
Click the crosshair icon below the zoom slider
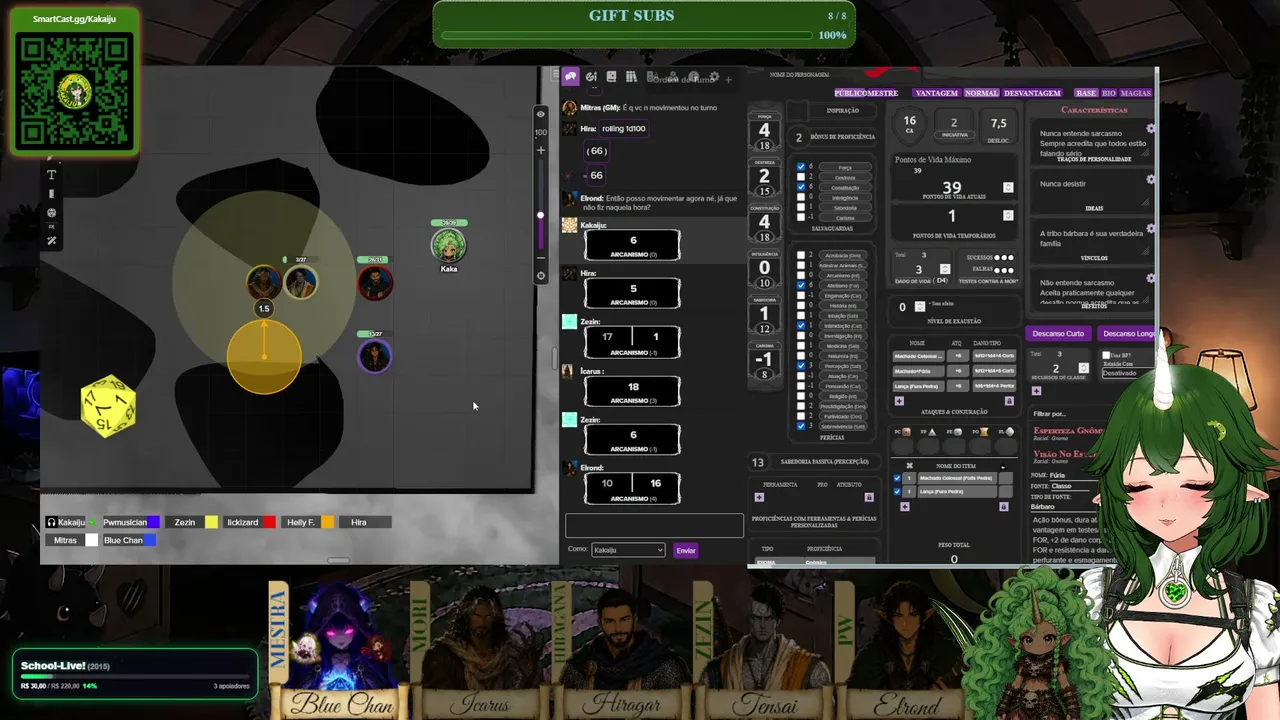[541, 275]
